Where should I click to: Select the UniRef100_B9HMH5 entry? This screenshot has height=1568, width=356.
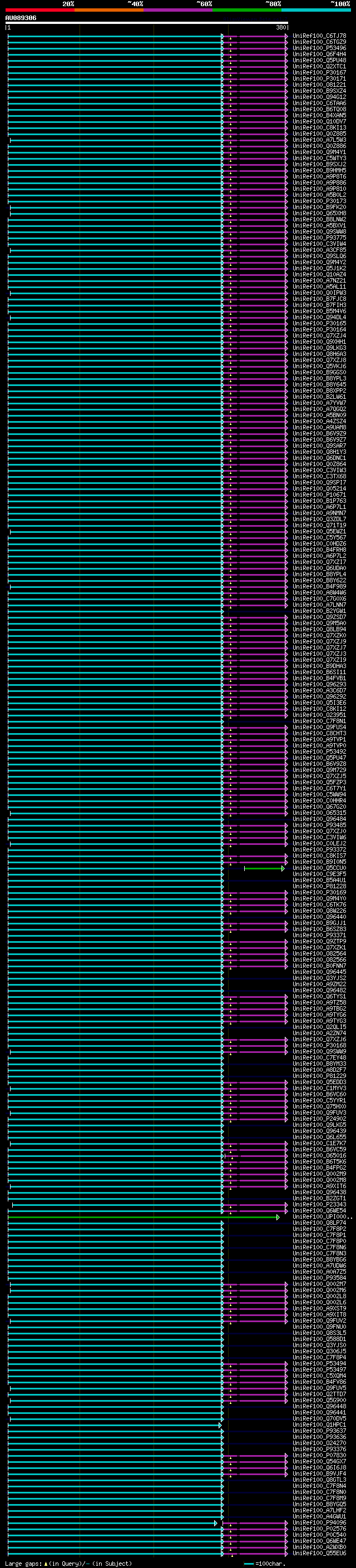pos(319,170)
